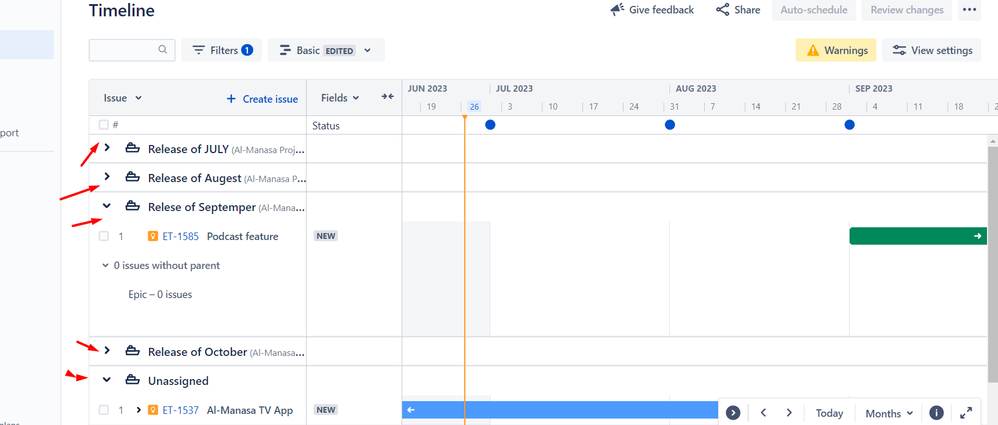Viewport: 998px width, 425px height.
Task: Open the ET-1585 issue link
Action: click(181, 236)
